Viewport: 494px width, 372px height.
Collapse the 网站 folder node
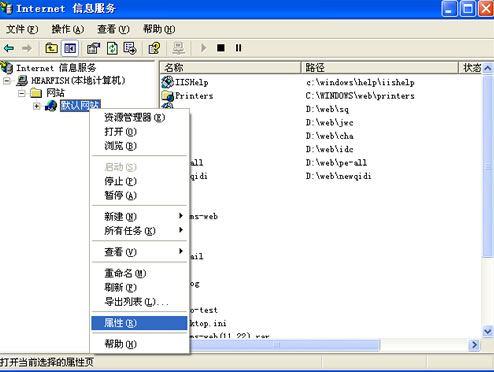[22, 93]
